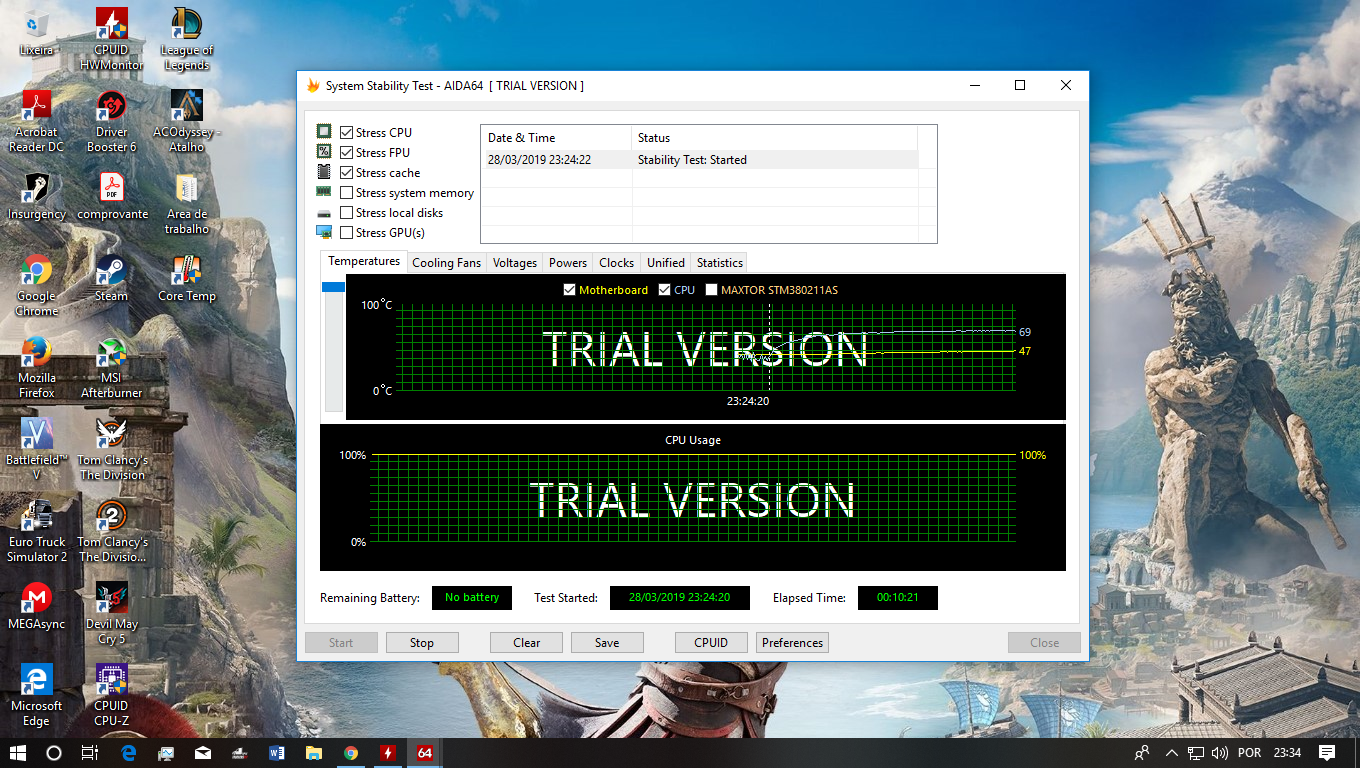Screen dimensions: 1360x768
Task: Open the Windows Start menu
Action: pyautogui.click(x=18, y=753)
